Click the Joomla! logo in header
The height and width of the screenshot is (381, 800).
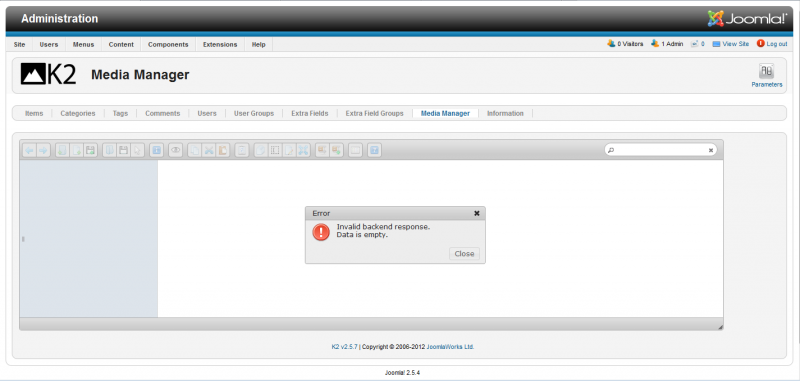pos(747,18)
